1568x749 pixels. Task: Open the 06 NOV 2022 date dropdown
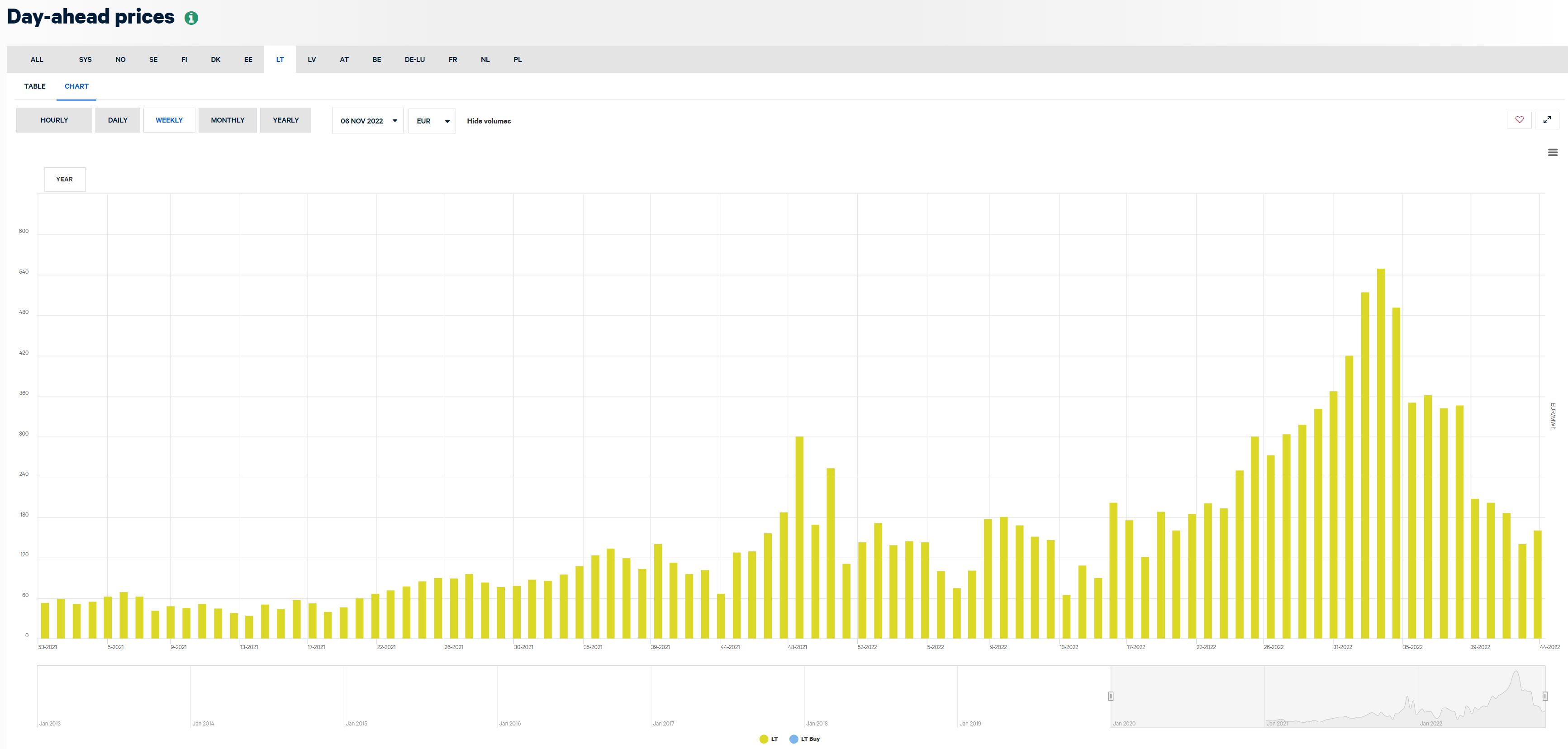368,121
